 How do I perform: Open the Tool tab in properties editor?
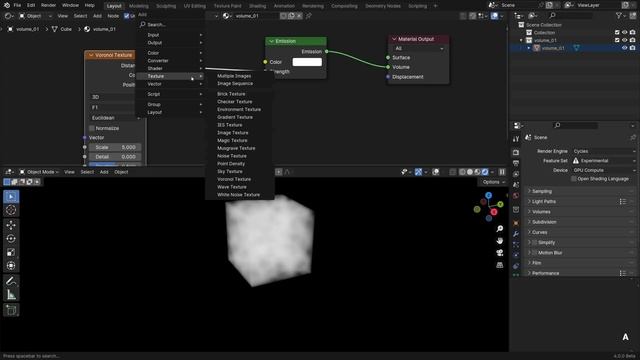[516, 139]
